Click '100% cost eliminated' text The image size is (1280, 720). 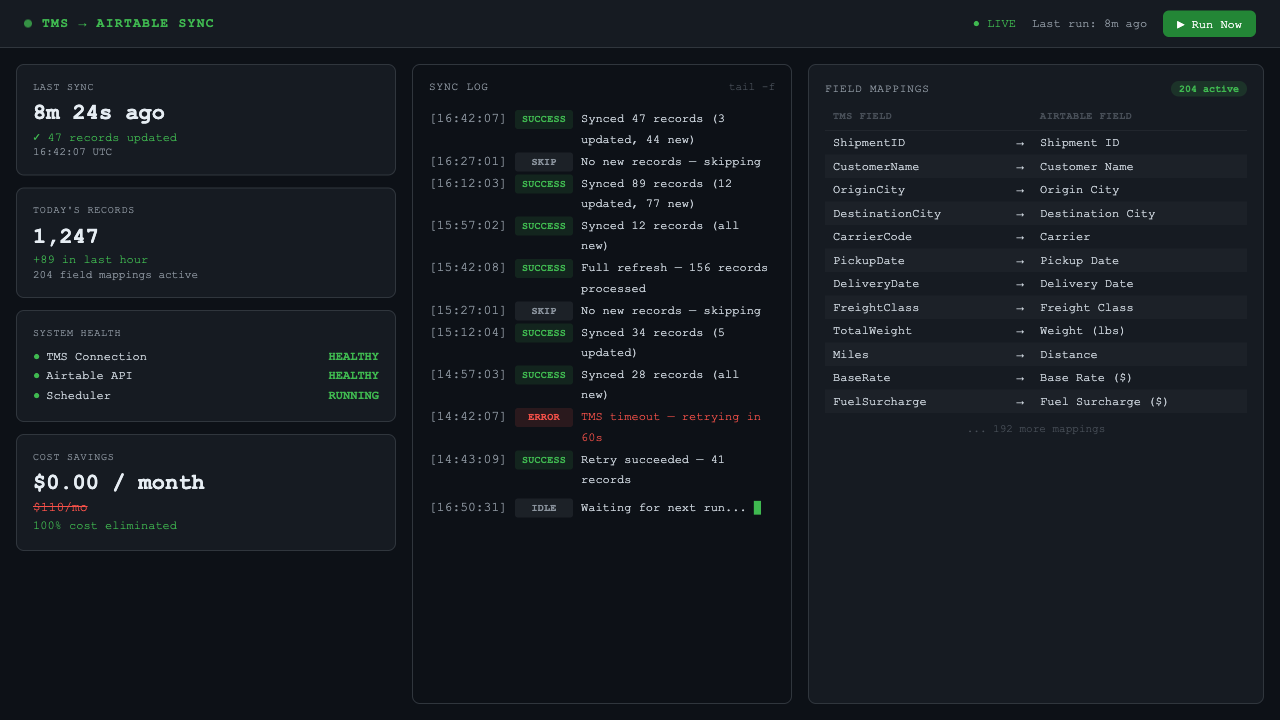click(105, 526)
